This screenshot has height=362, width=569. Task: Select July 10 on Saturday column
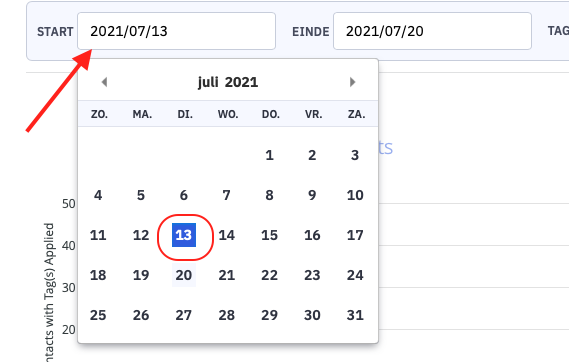coord(355,195)
